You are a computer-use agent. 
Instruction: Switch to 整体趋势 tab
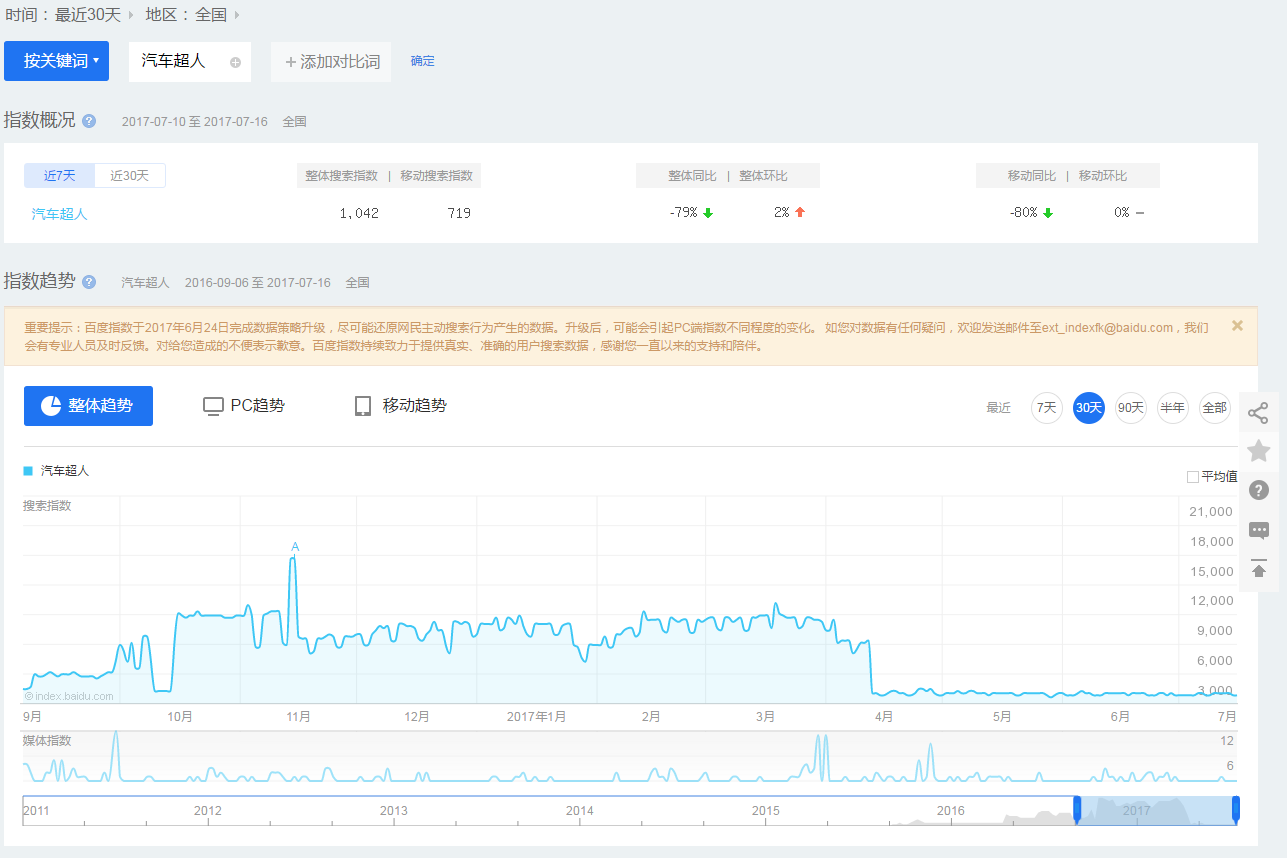[x=88, y=406]
